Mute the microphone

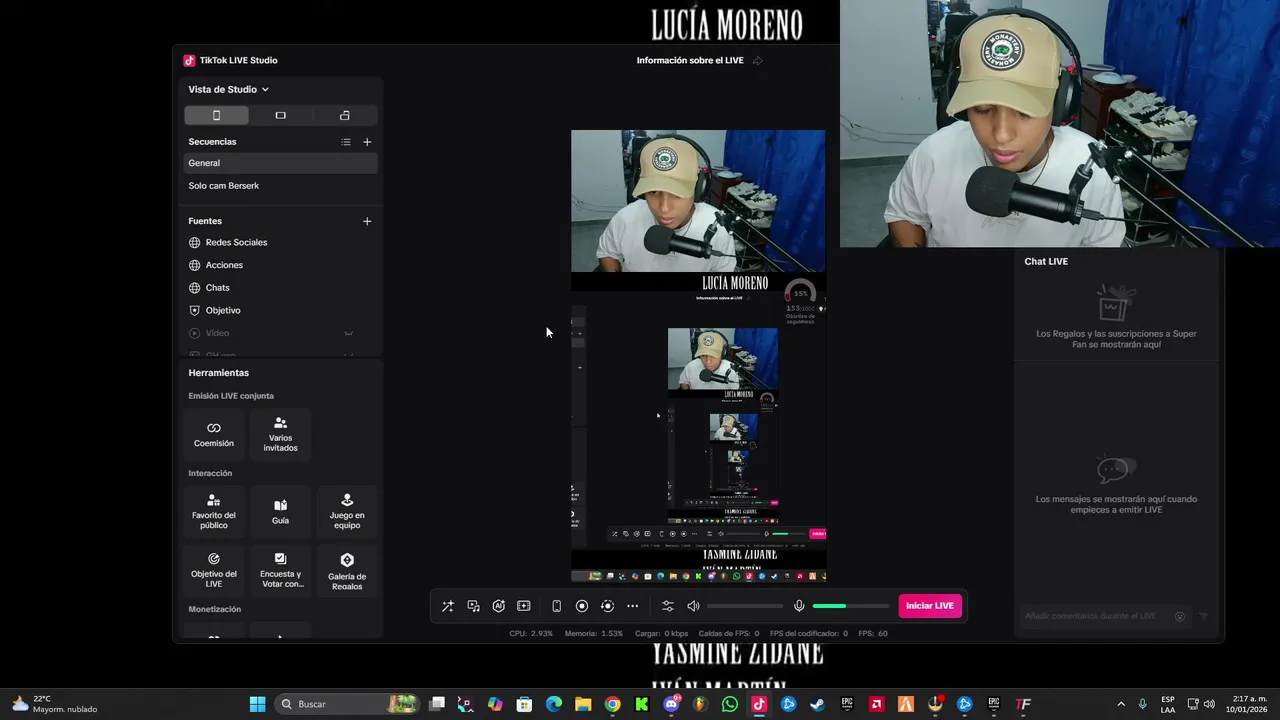point(799,606)
